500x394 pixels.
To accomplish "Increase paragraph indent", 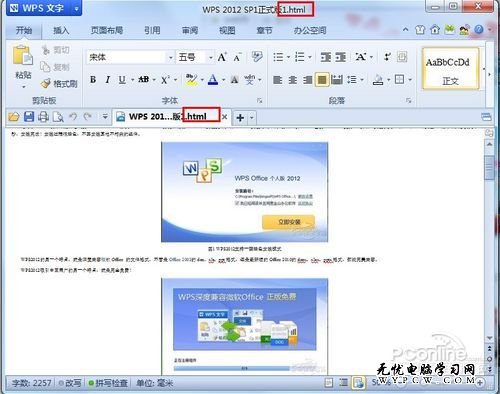I will (340, 57).
